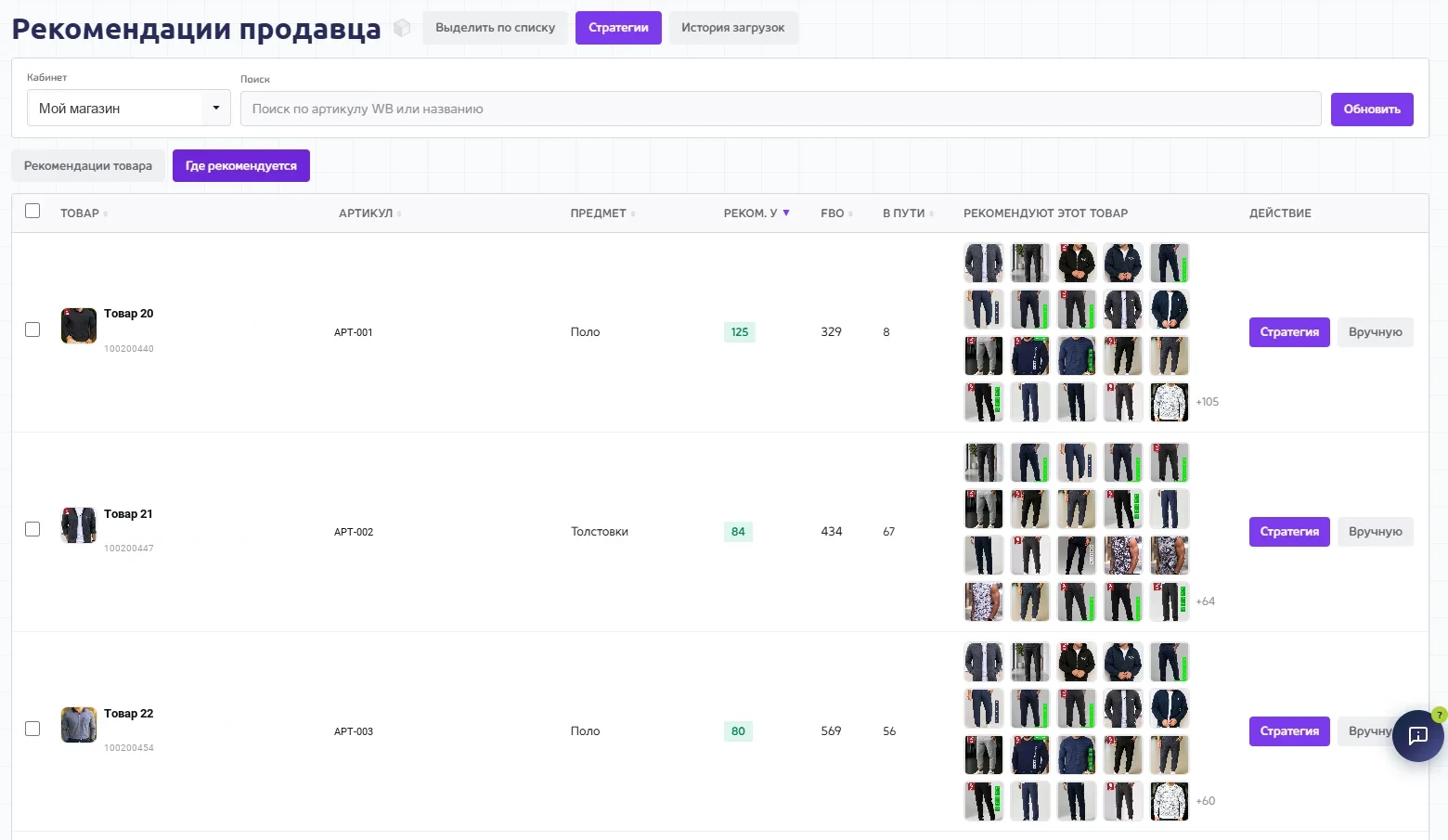Open История загрузок section
This screenshot has height=840, width=1448.
[733, 28]
